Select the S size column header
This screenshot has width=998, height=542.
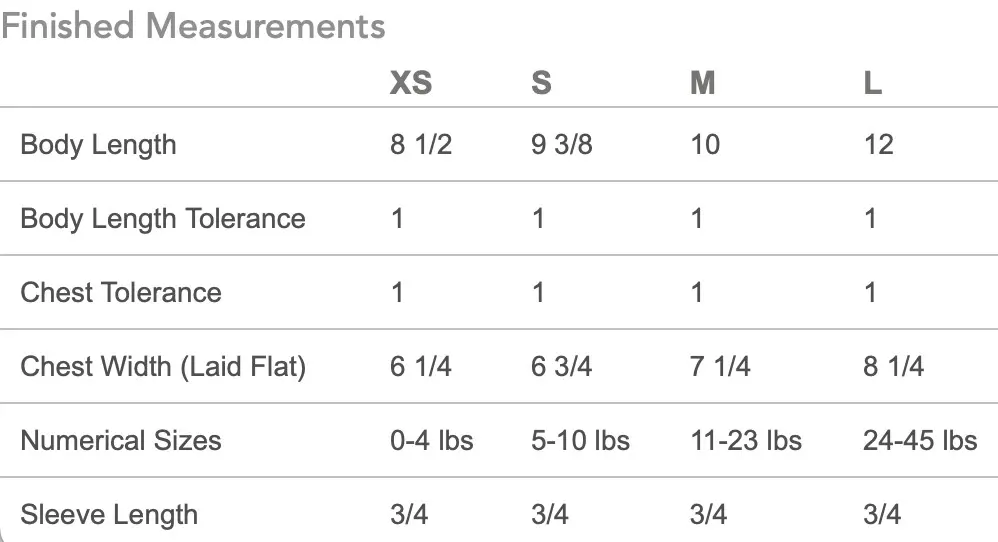(541, 82)
